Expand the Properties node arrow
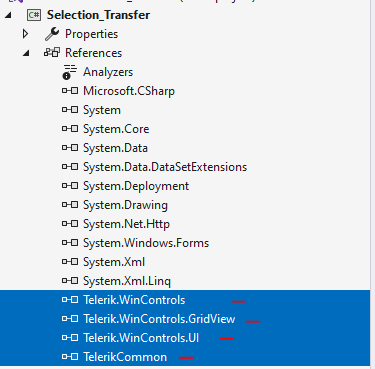 coord(25,34)
